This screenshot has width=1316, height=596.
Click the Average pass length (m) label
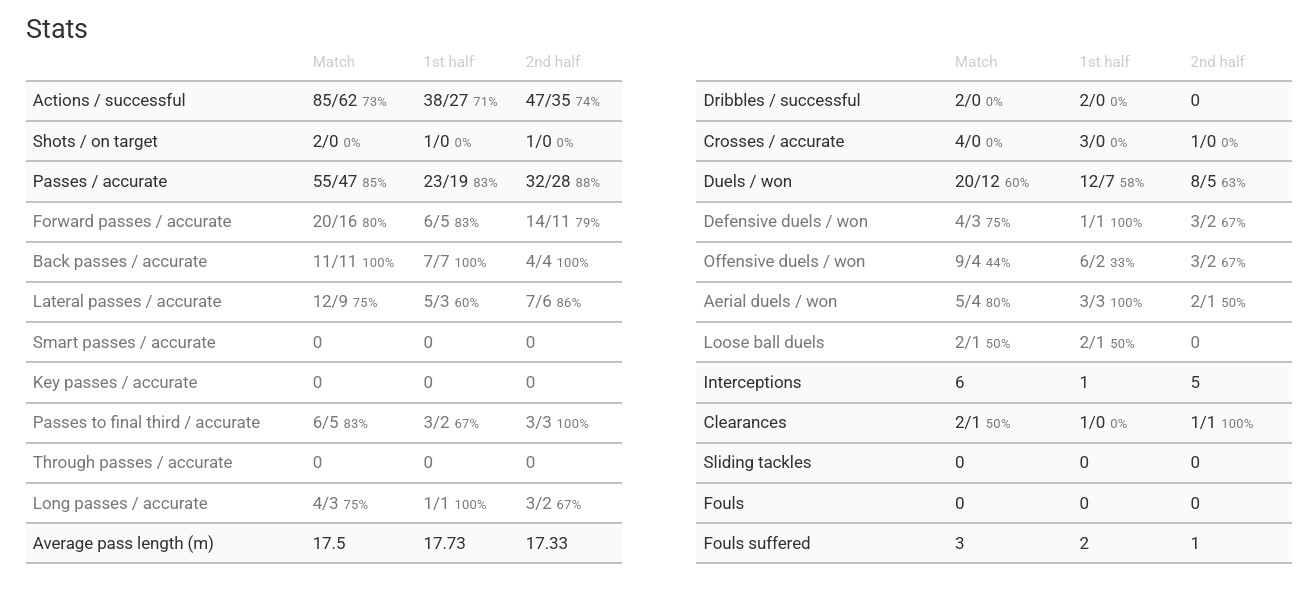123,544
